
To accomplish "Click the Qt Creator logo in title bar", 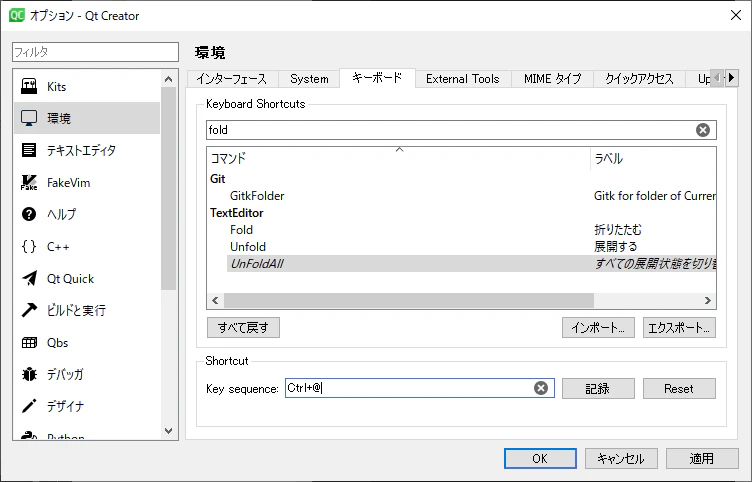I will pos(17,15).
